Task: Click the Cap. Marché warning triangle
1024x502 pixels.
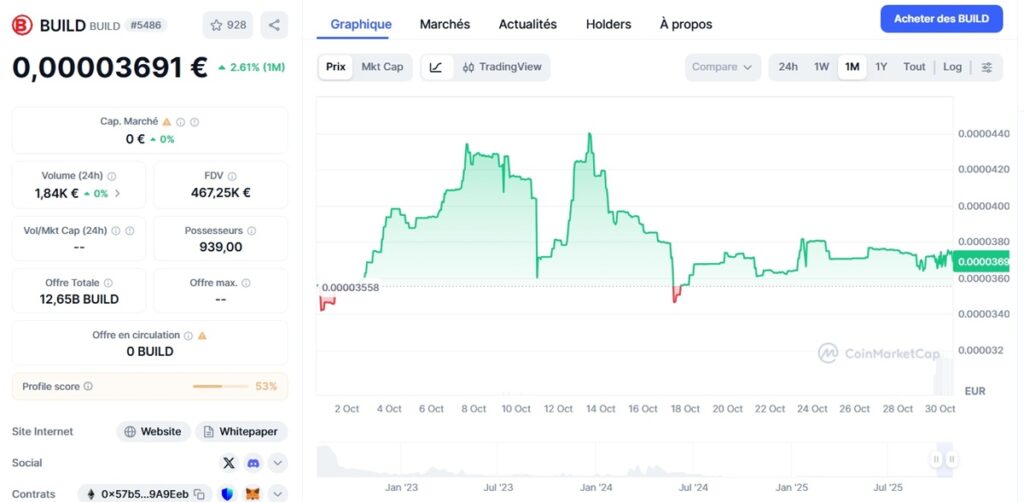Action: tap(167, 121)
